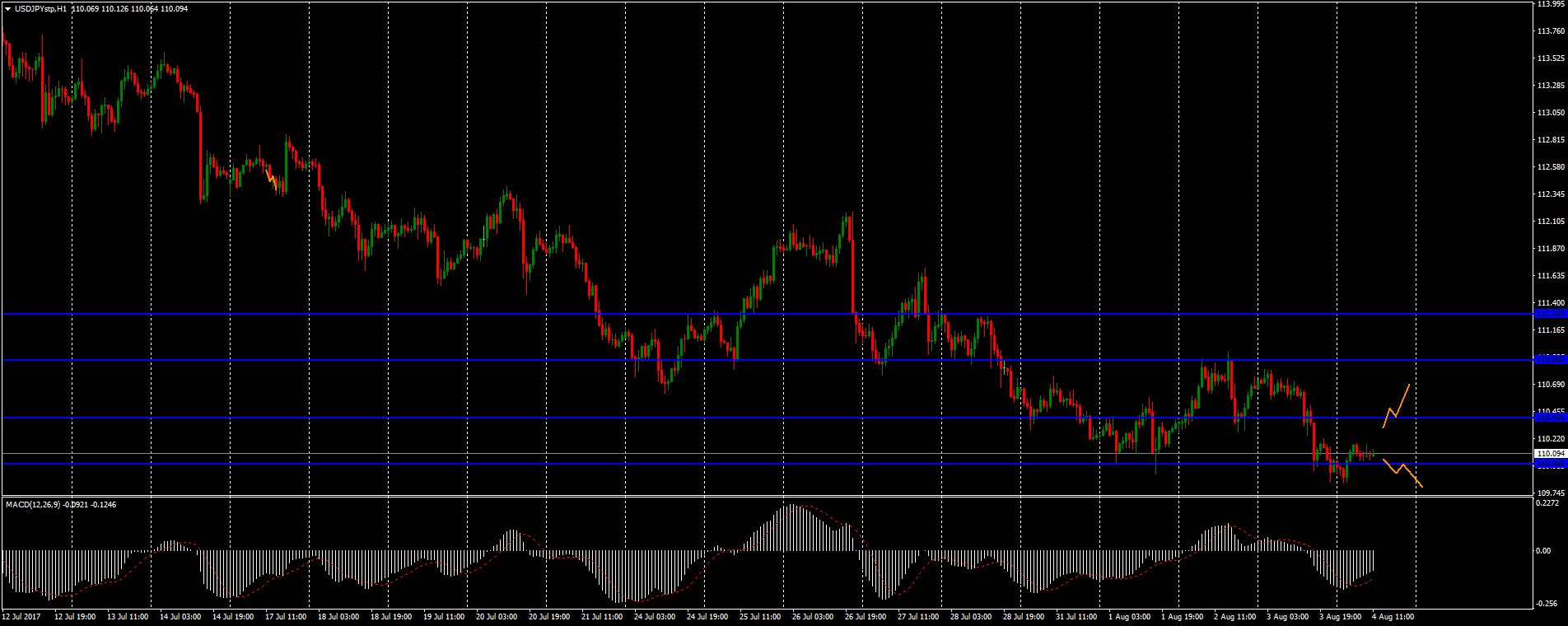Click the USDJPYstp,H1 chart title text
The image size is (1568, 626).
coord(41,8)
